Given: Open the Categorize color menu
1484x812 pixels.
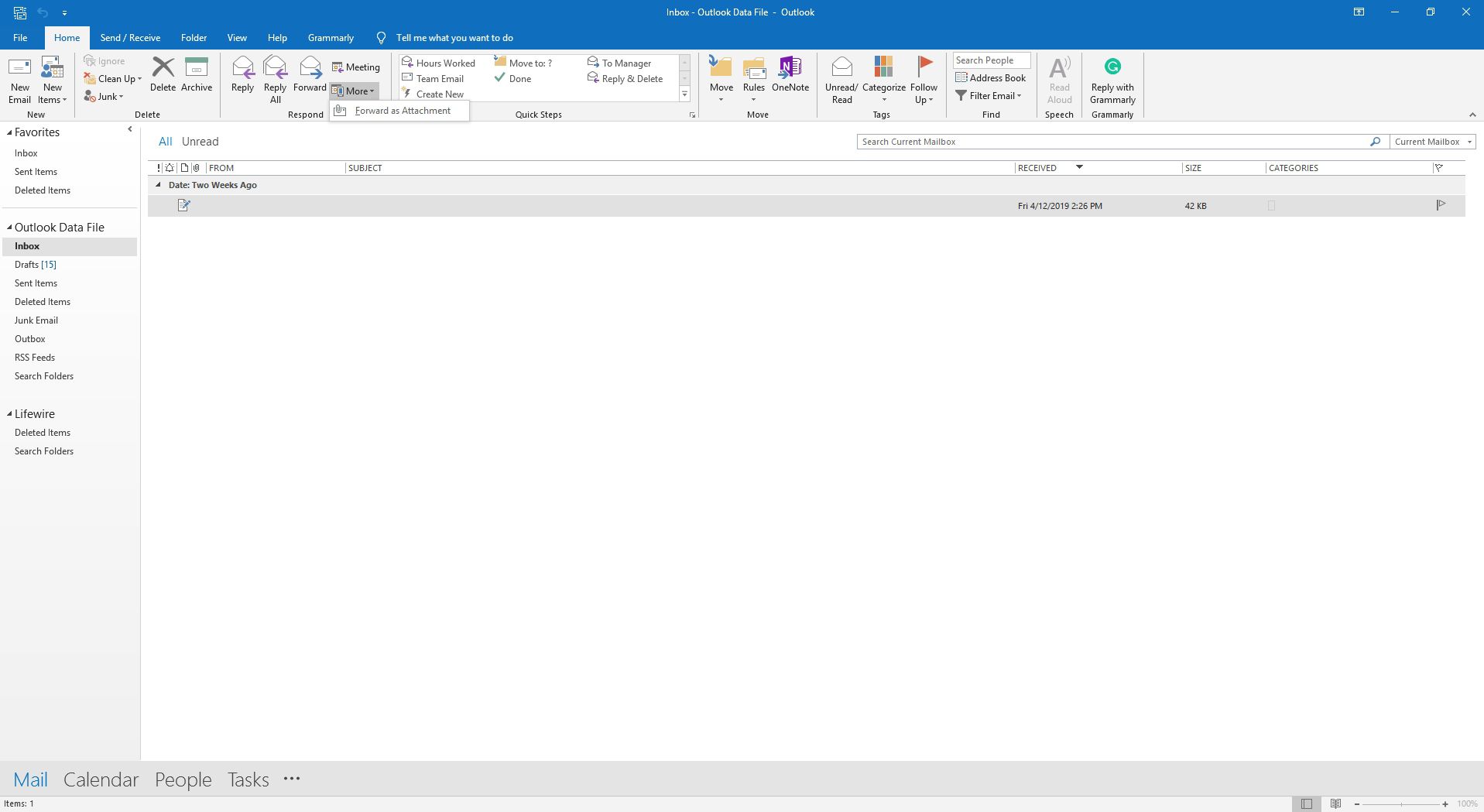Looking at the screenshot, I should point(883,80).
